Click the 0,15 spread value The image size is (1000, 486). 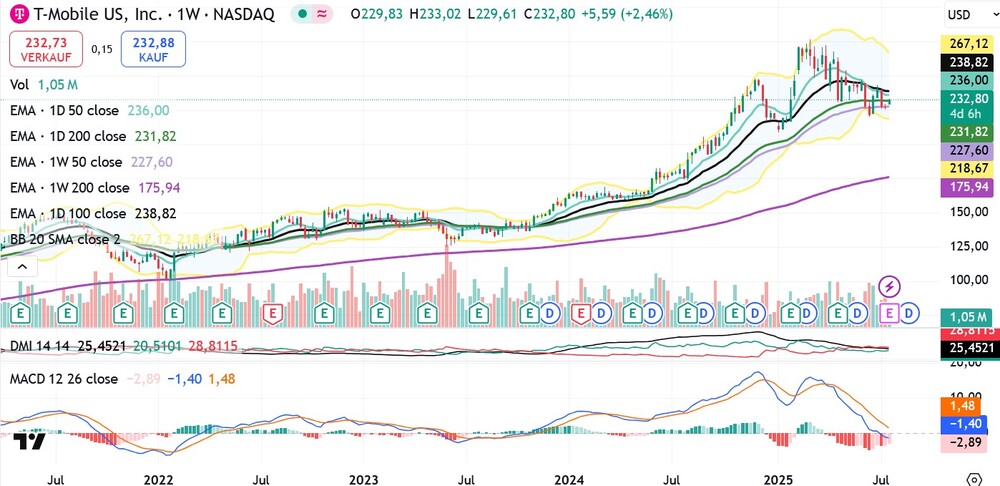pyautogui.click(x=101, y=49)
